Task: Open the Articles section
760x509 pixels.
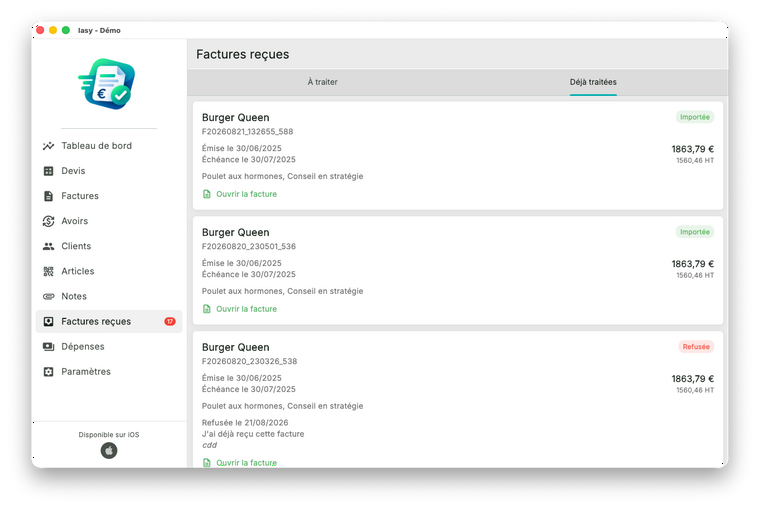Action: (109, 271)
